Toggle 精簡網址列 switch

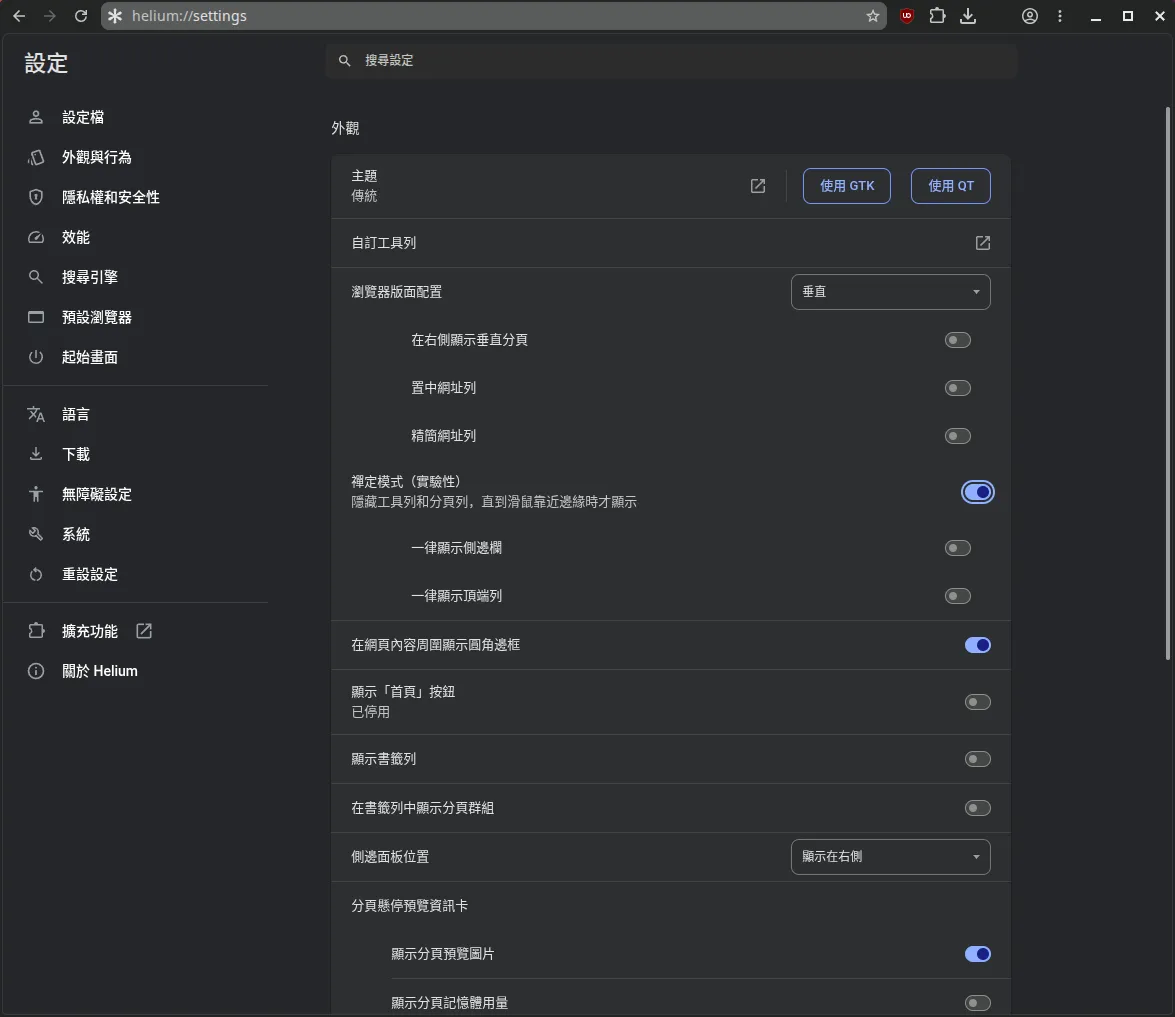[x=958, y=436]
